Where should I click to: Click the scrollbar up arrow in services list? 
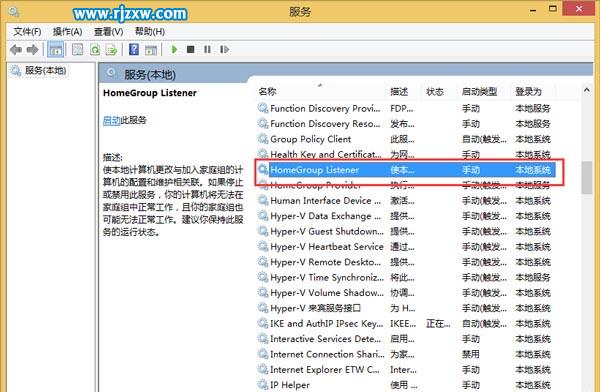click(x=587, y=90)
